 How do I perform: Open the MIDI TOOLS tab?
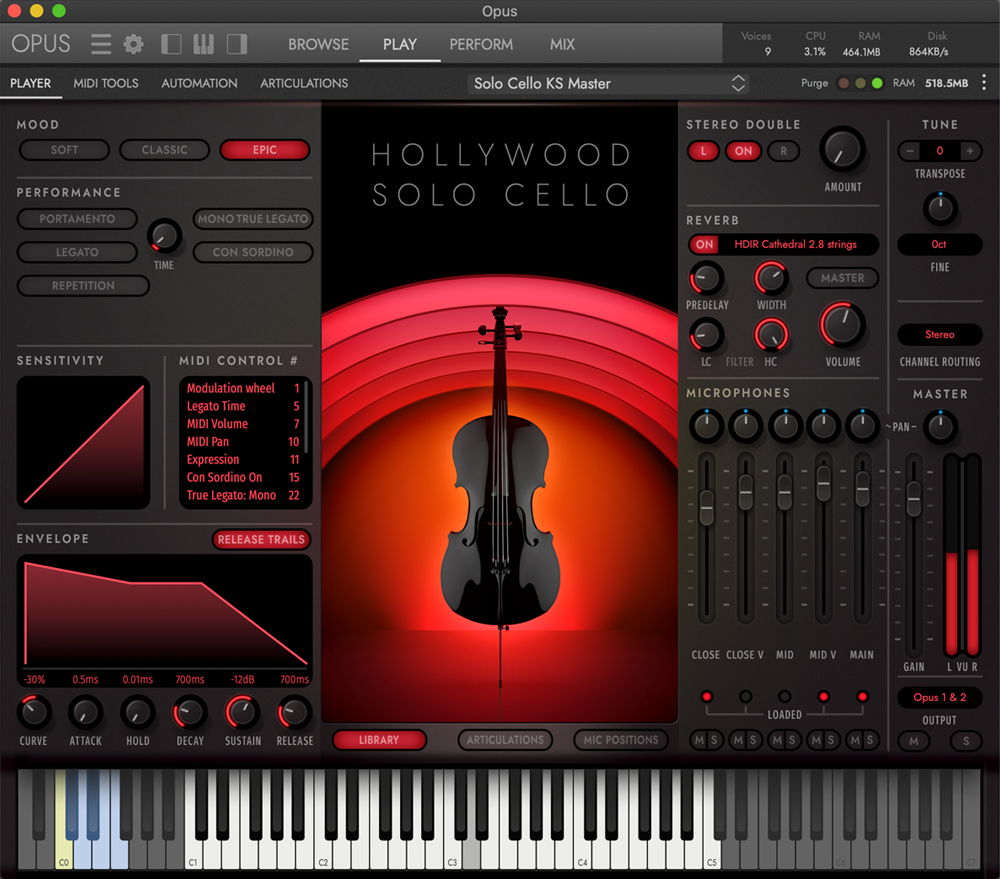106,83
